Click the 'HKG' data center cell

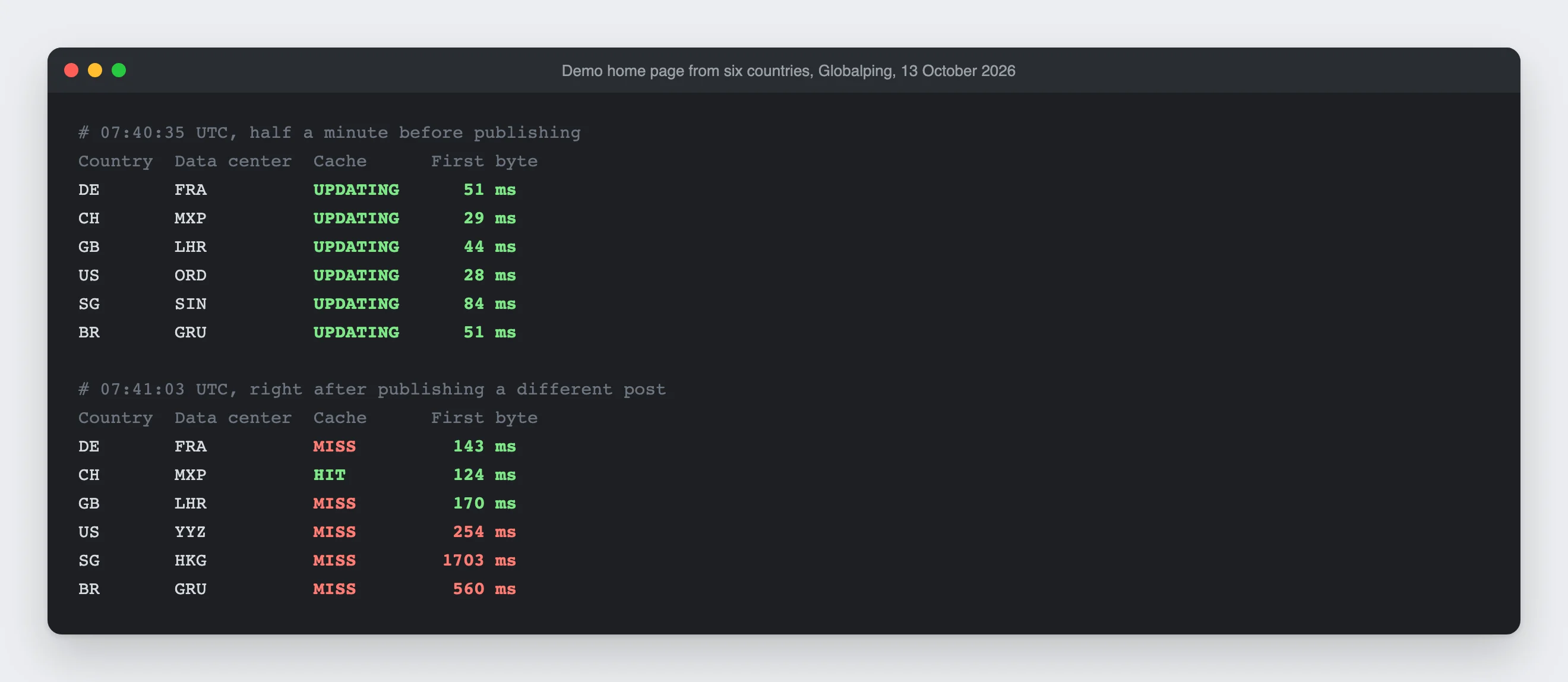pyautogui.click(x=191, y=561)
